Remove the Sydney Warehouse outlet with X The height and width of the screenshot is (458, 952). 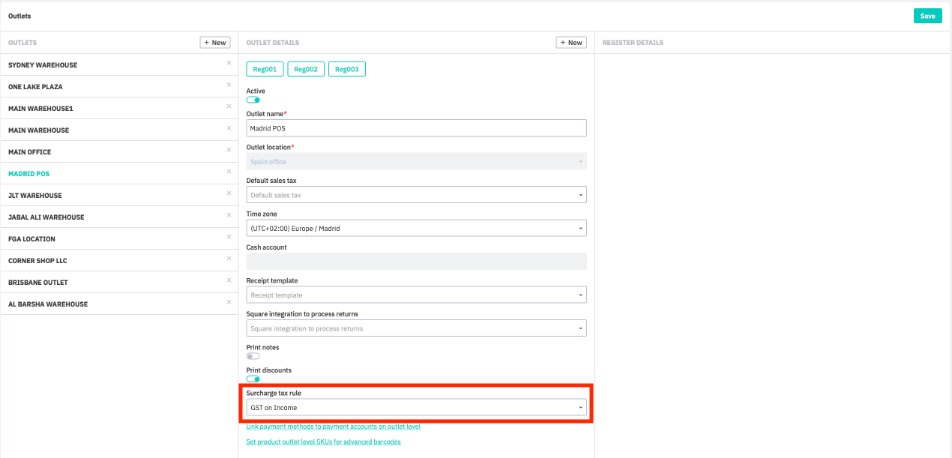click(x=228, y=63)
